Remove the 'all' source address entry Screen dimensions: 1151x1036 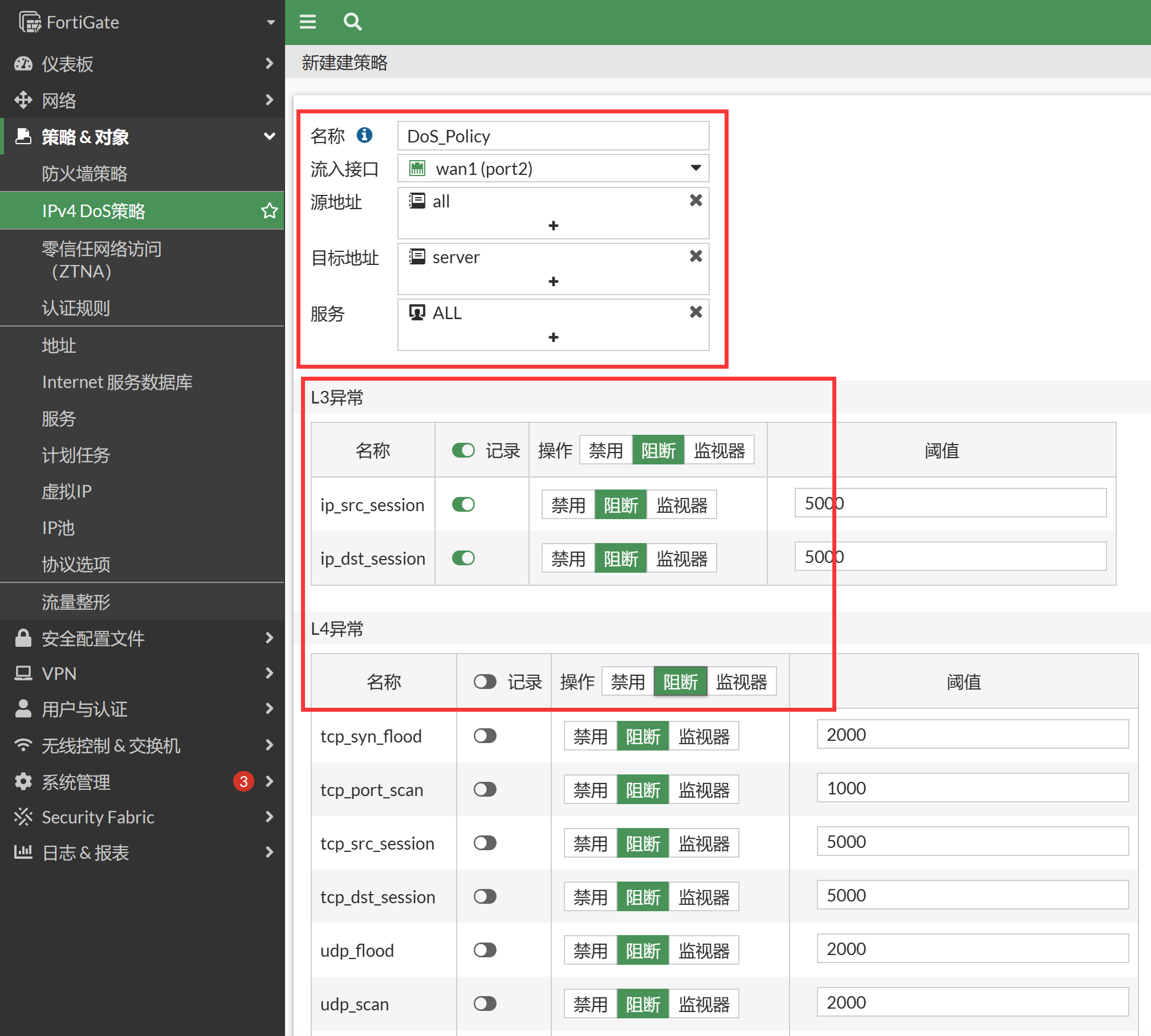tap(696, 201)
